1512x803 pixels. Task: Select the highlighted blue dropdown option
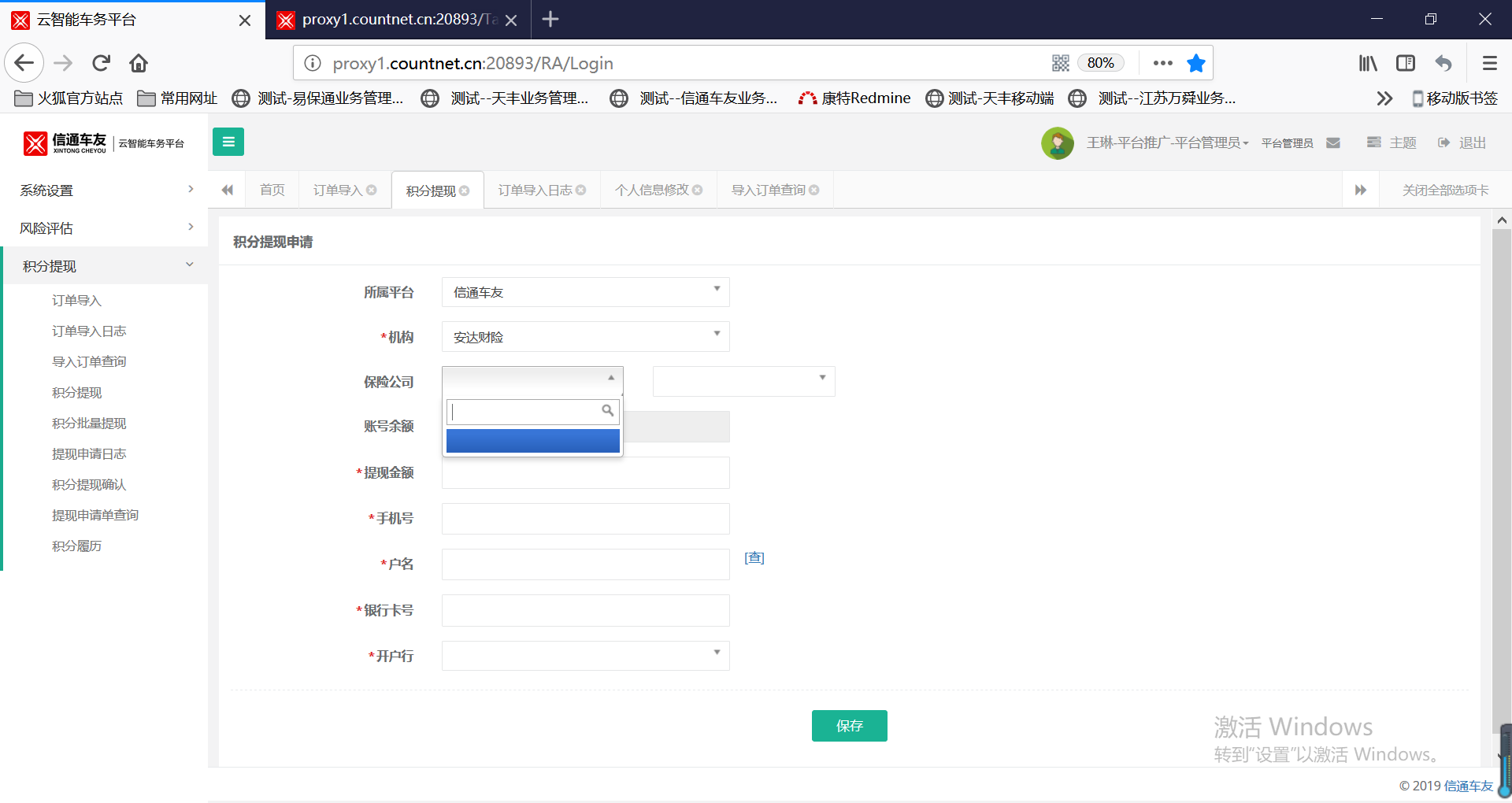532,441
